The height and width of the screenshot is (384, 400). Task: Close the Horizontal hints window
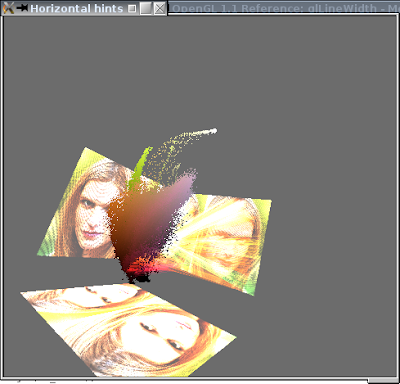tap(160, 8)
